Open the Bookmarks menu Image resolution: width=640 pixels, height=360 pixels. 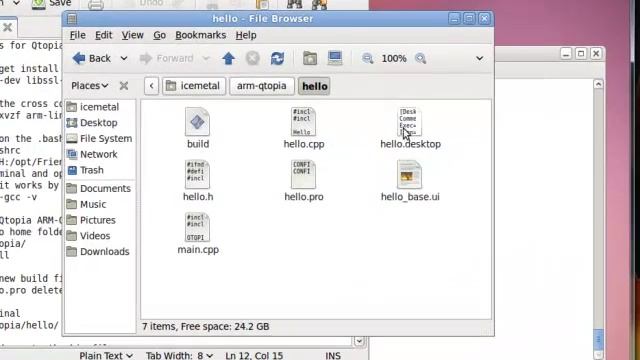pos(200,35)
